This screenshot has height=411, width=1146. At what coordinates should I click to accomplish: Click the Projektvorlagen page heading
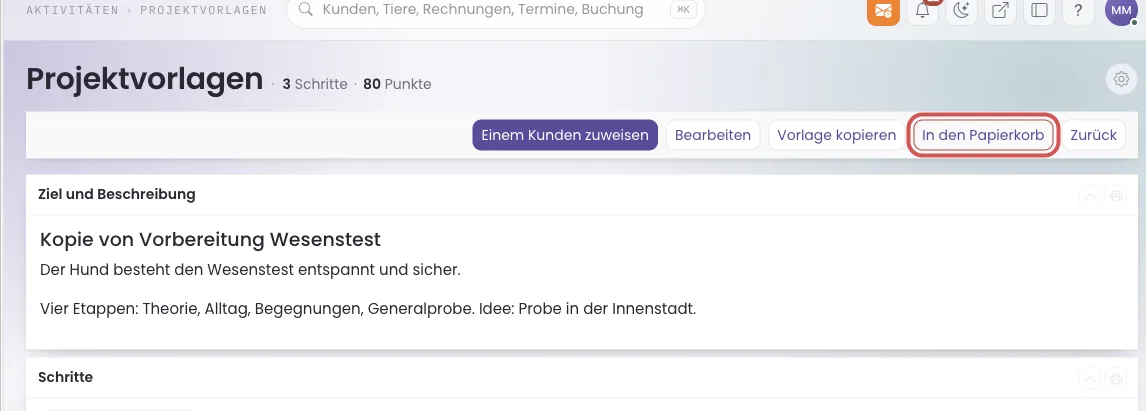[x=145, y=79]
